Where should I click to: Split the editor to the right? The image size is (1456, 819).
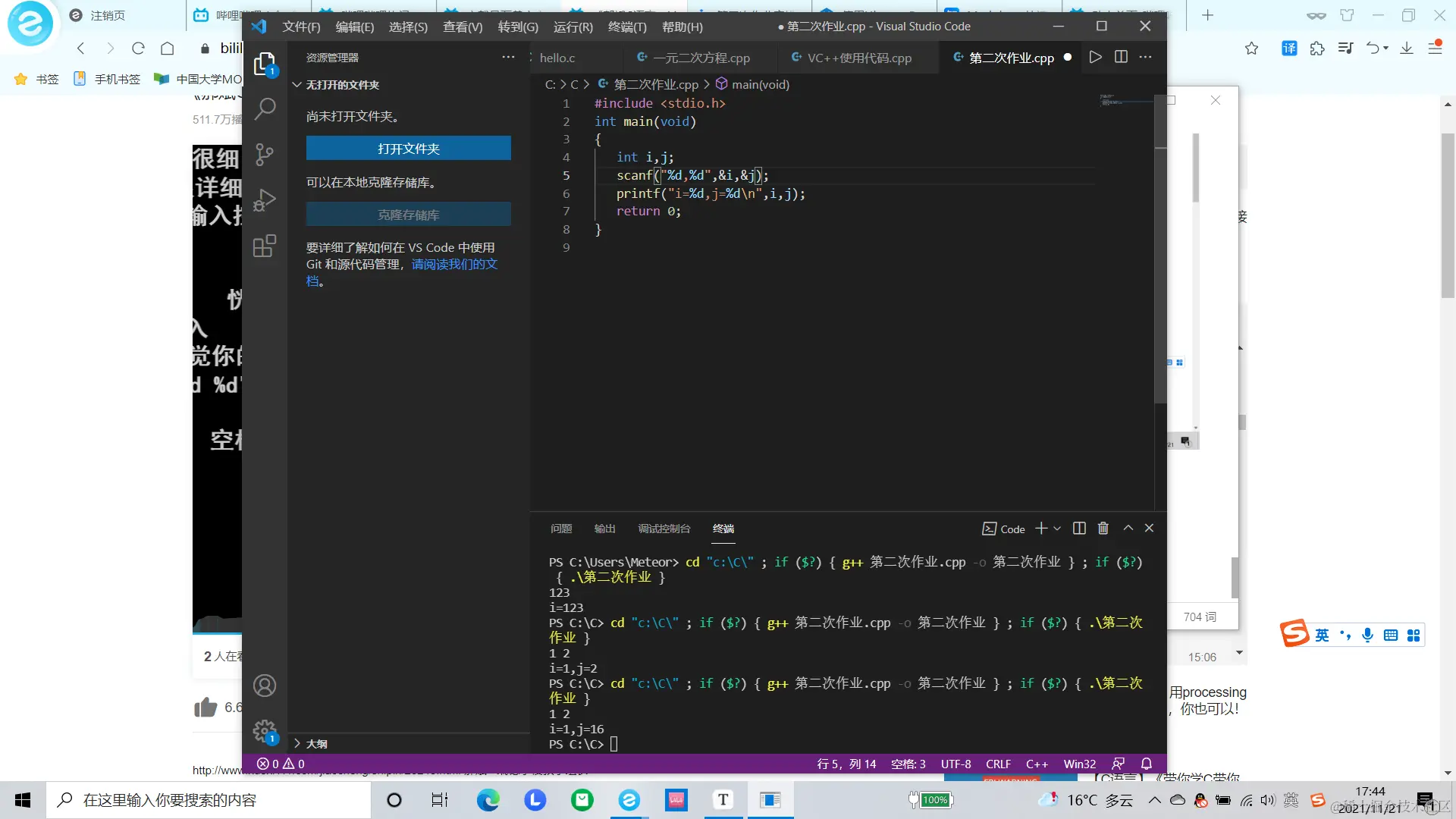point(1121,58)
